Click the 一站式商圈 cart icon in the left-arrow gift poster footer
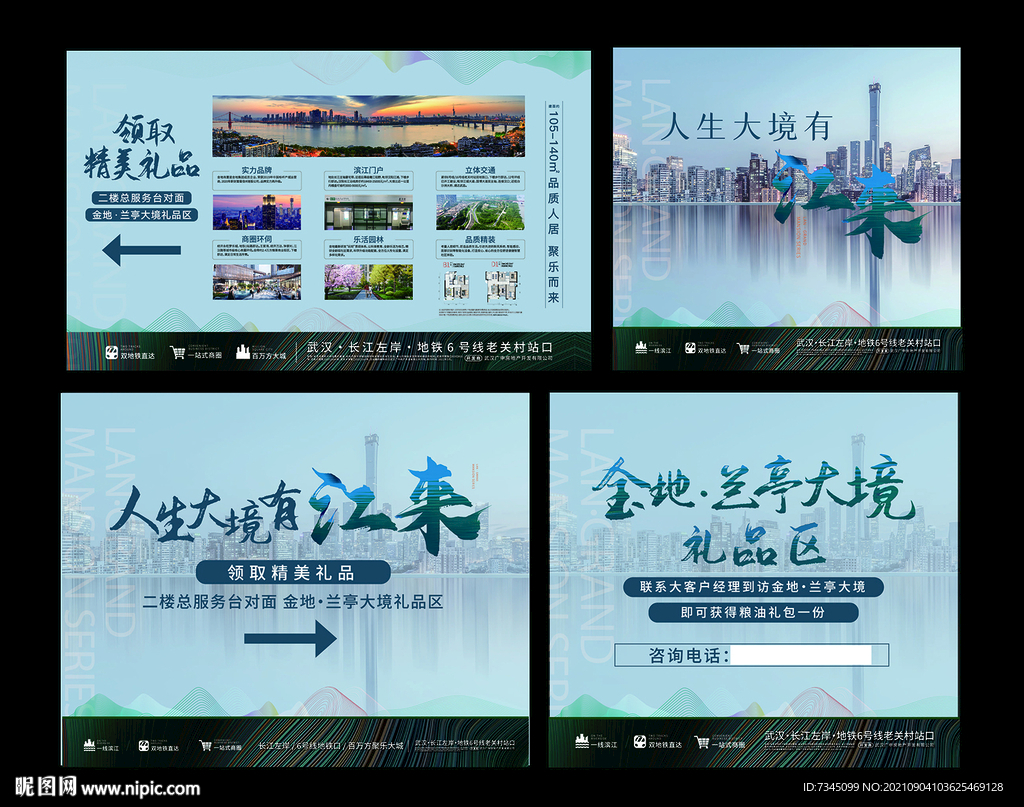This screenshot has width=1024, height=807. tap(177, 353)
